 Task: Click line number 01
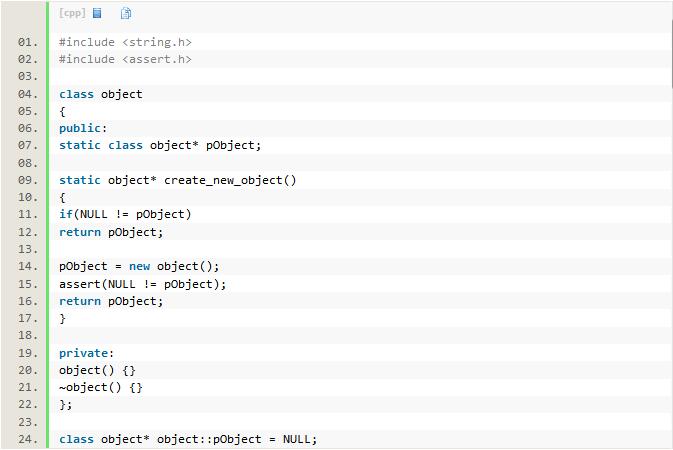pos(27,42)
